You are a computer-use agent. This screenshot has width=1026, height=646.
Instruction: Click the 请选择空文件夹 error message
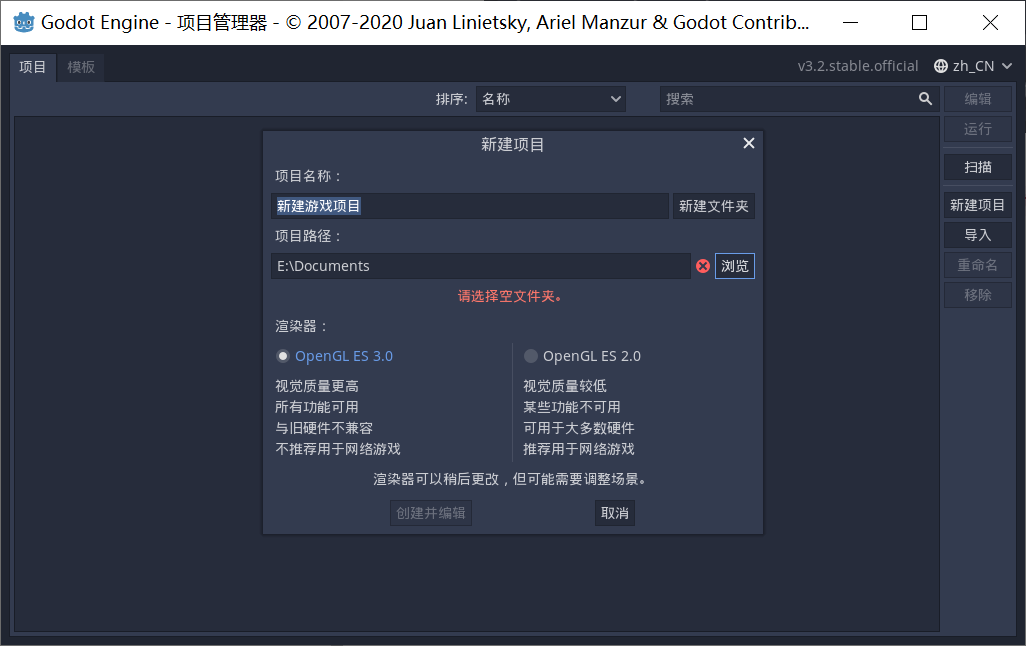pyautogui.click(x=510, y=296)
